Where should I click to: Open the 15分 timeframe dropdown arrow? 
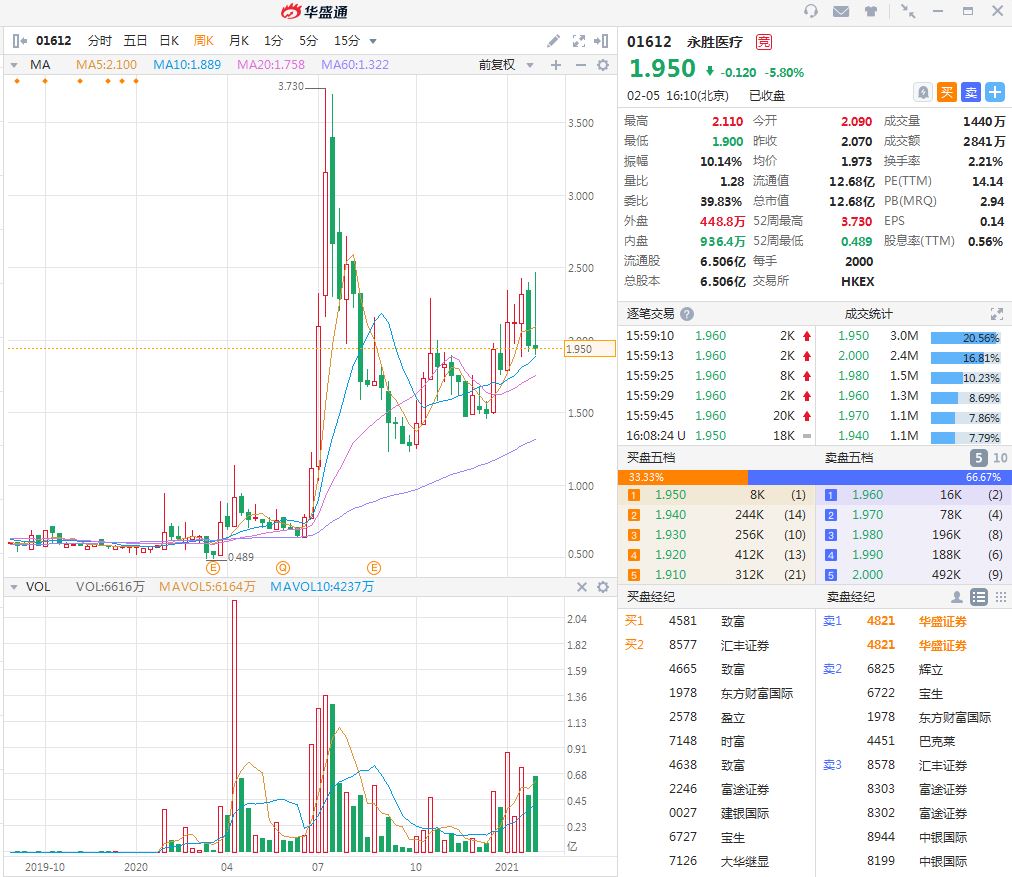click(372, 41)
